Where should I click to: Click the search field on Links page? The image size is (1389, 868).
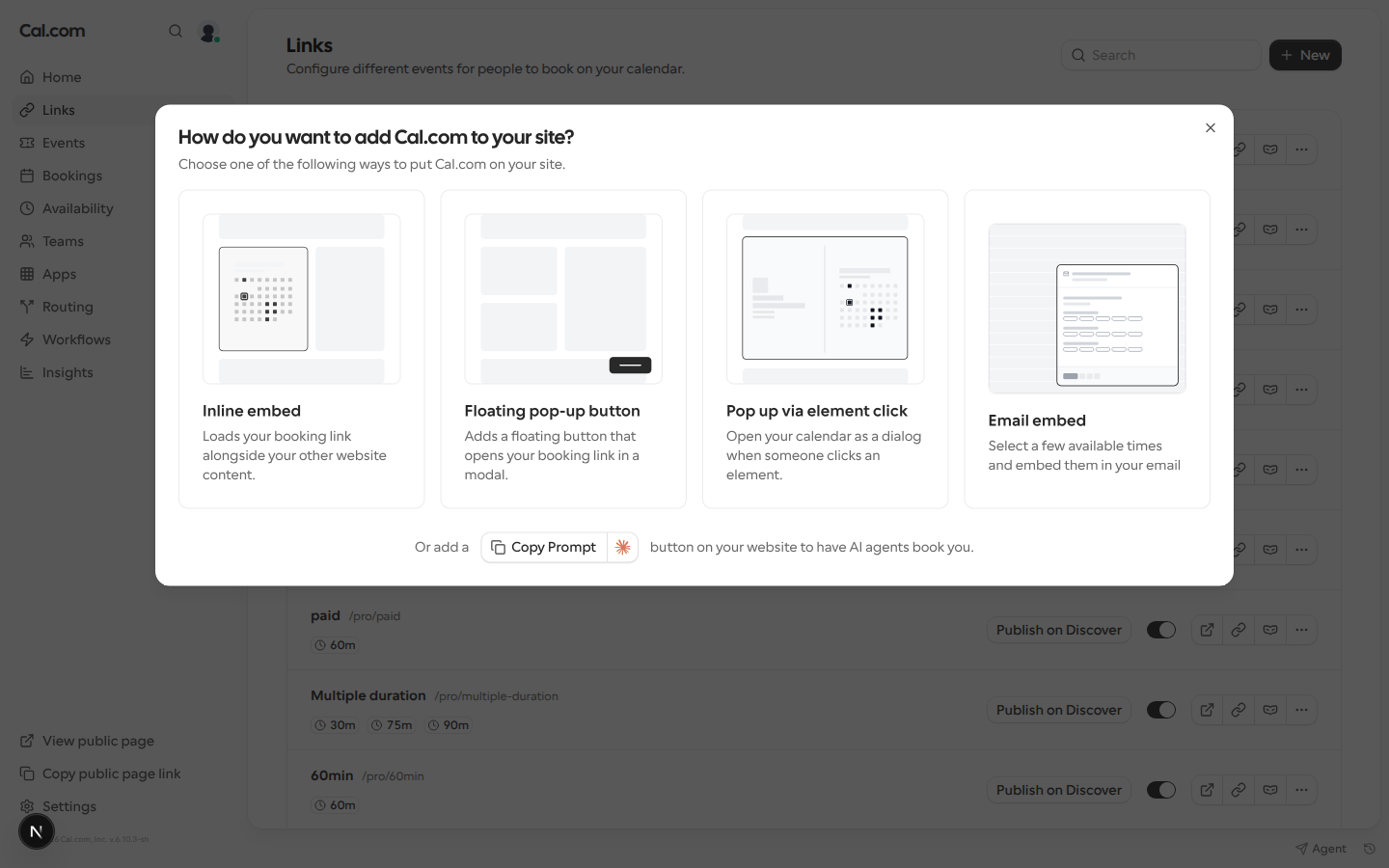coord(1161,55)
